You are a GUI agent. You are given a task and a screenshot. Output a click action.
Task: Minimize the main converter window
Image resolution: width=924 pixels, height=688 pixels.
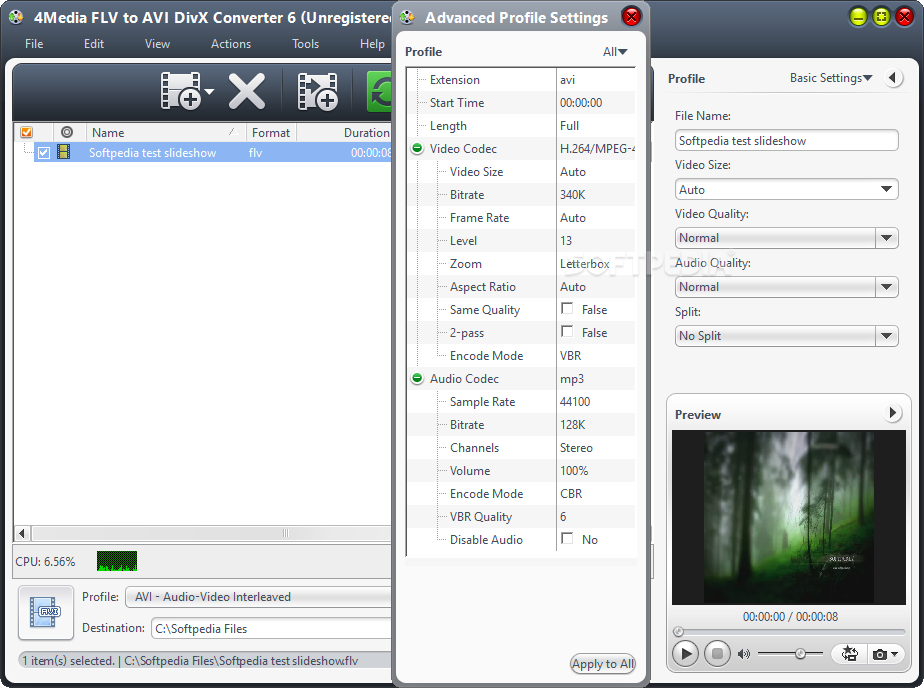[x=858, y=16]
